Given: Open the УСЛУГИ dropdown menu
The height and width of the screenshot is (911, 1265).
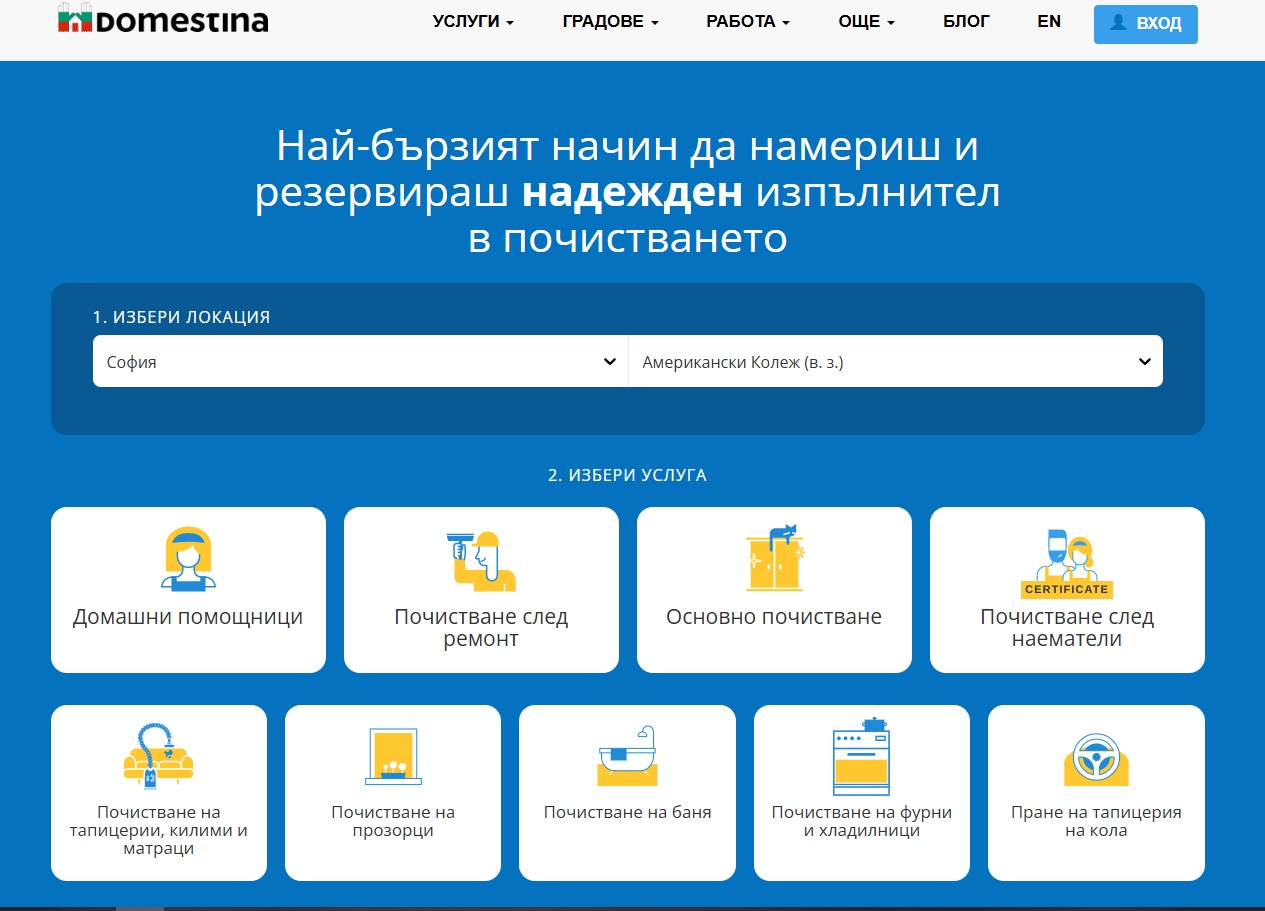Looking at the screenshot, I should pyautogui.click(x=473, y=22).
